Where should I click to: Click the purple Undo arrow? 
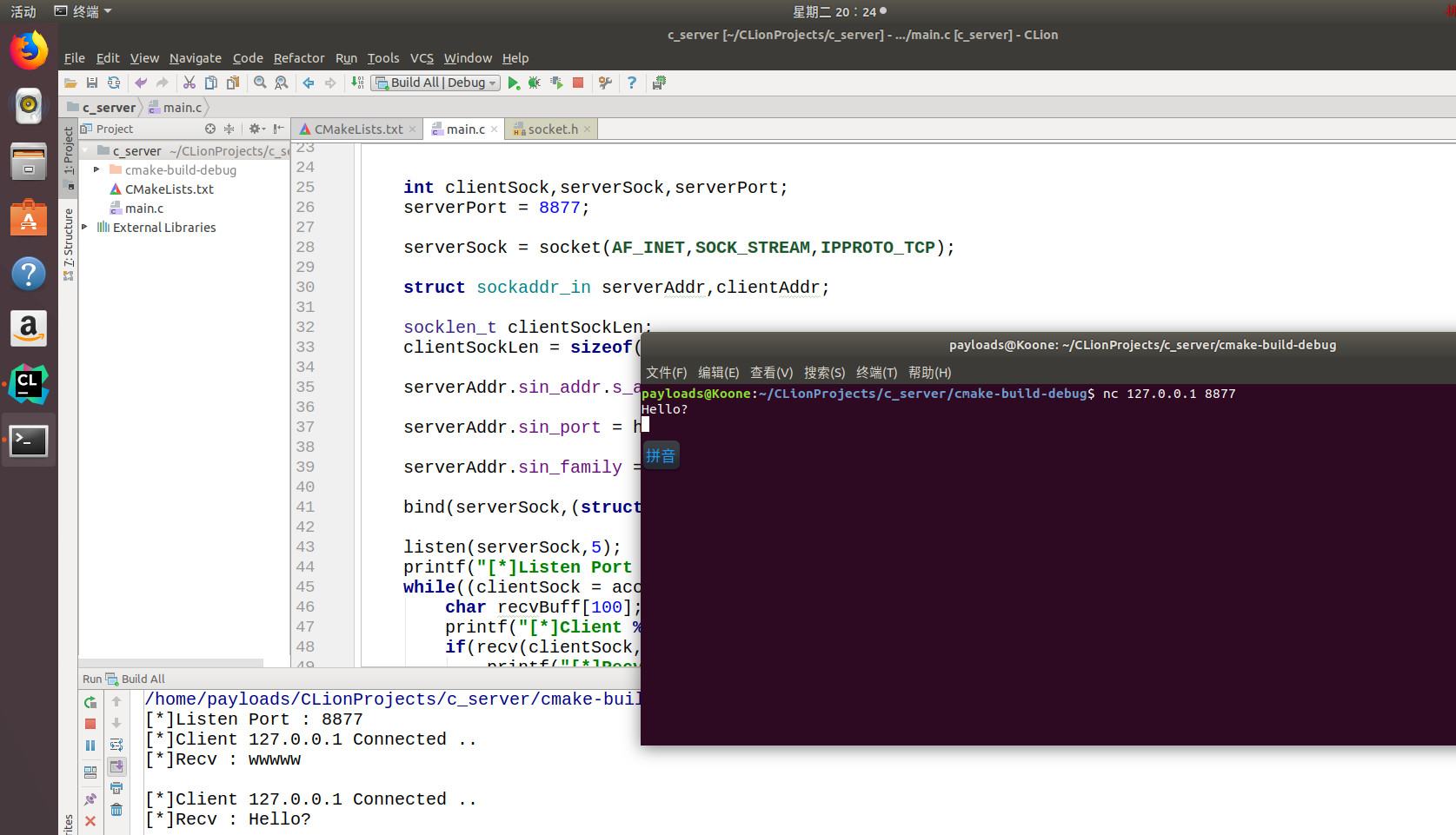click(141, 83)
